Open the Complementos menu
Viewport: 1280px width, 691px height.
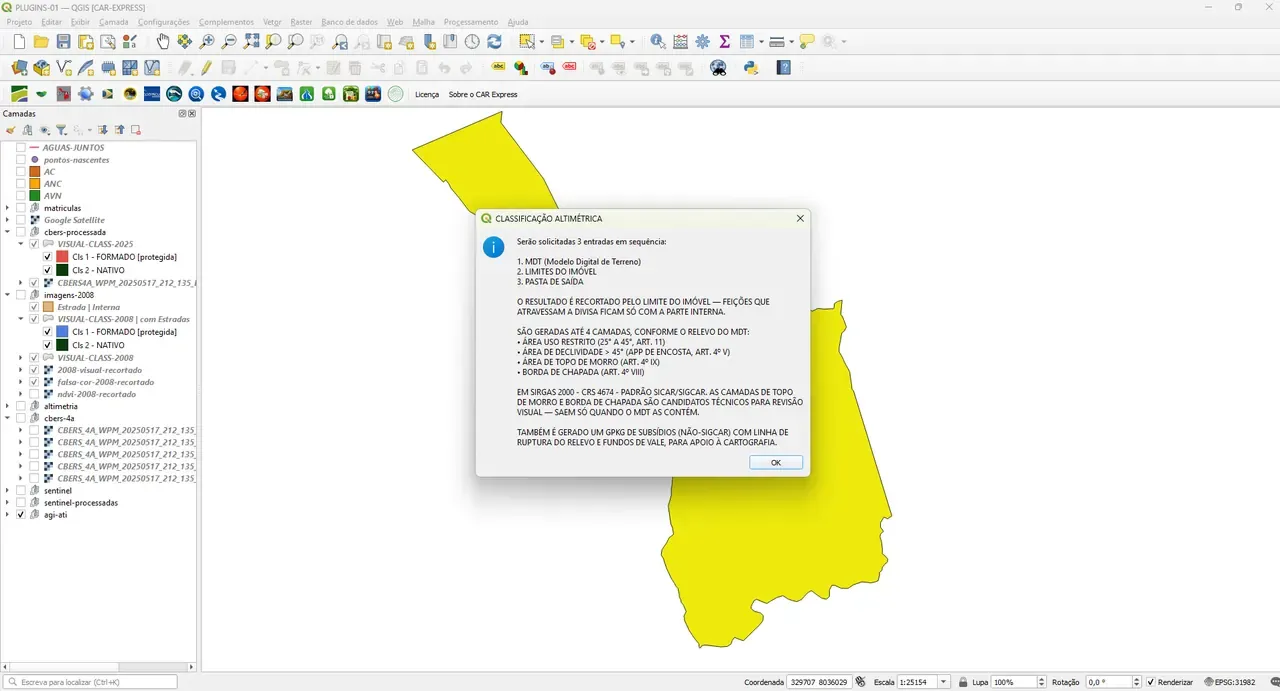(x=226, y=21)
